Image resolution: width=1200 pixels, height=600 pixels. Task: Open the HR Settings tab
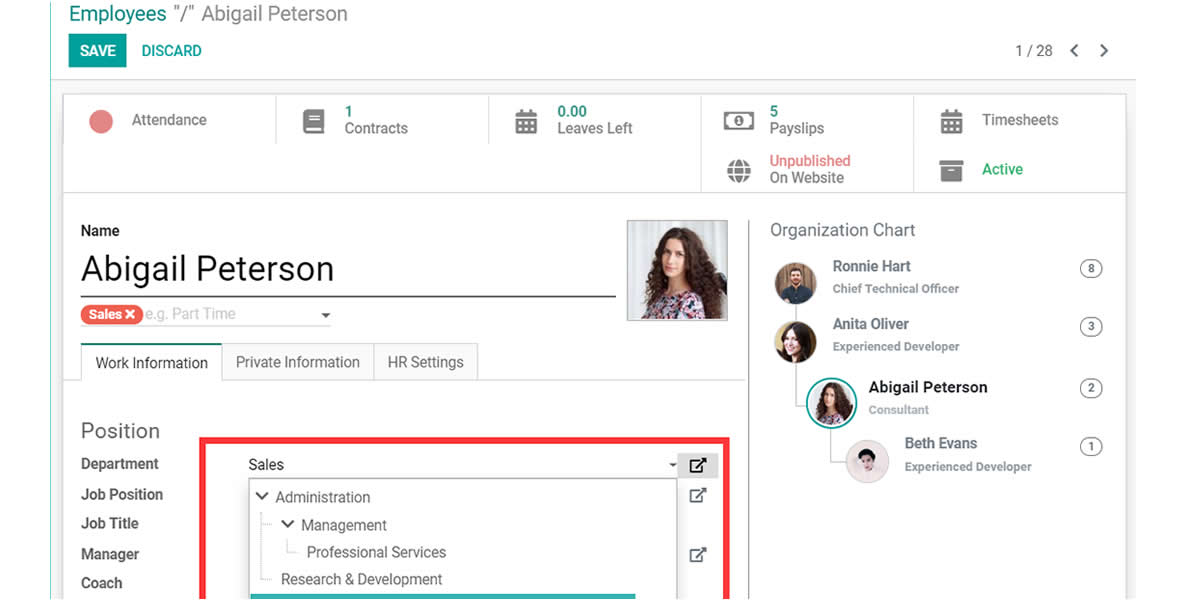click(425, 363)
